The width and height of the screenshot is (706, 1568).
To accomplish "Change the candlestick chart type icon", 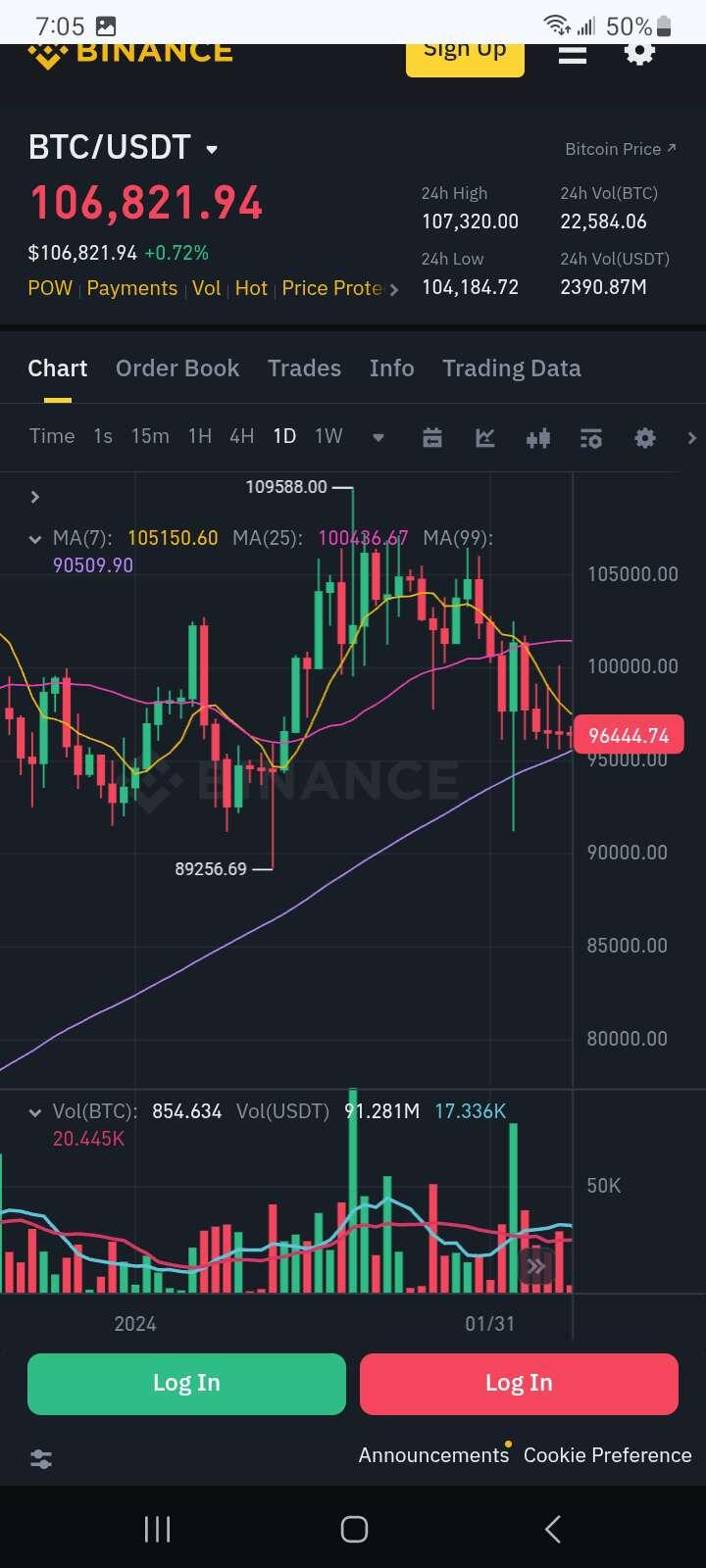I will click(x=538, y=438).
